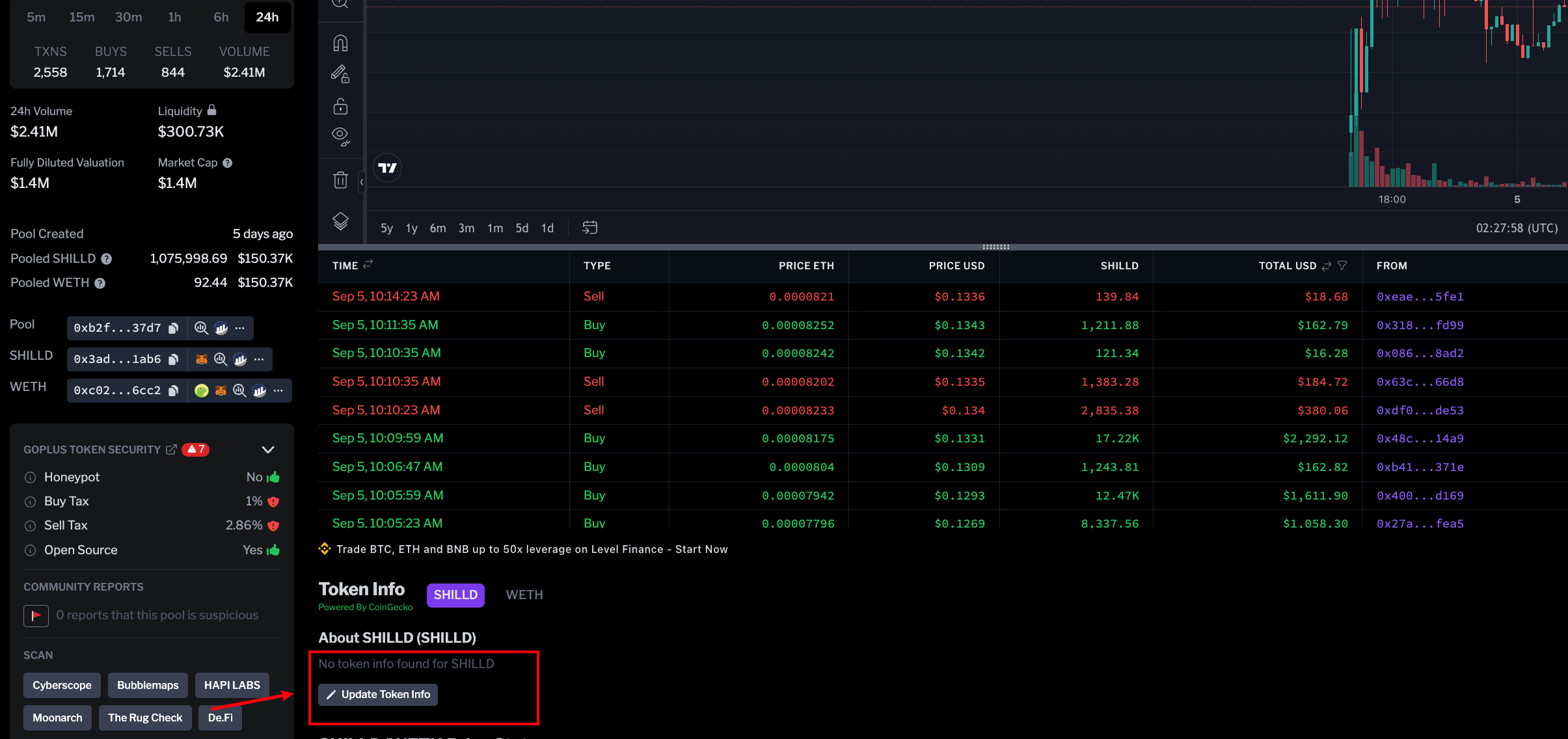Screen dimensions: 1568x739
Task: Collapse the GoPlus Token Security section
Action: (x=268, y=450)
